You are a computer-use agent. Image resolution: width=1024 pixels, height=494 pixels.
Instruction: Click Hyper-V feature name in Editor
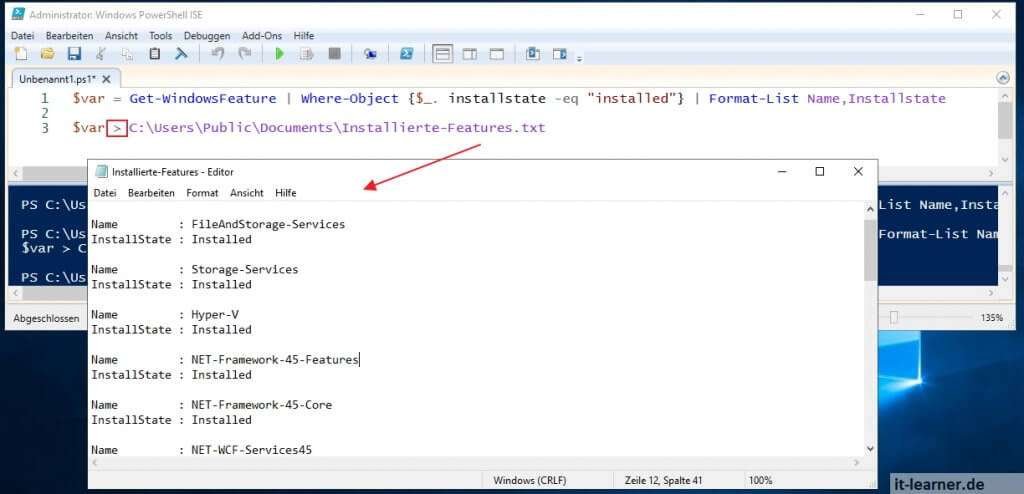[x=215, y=314]
